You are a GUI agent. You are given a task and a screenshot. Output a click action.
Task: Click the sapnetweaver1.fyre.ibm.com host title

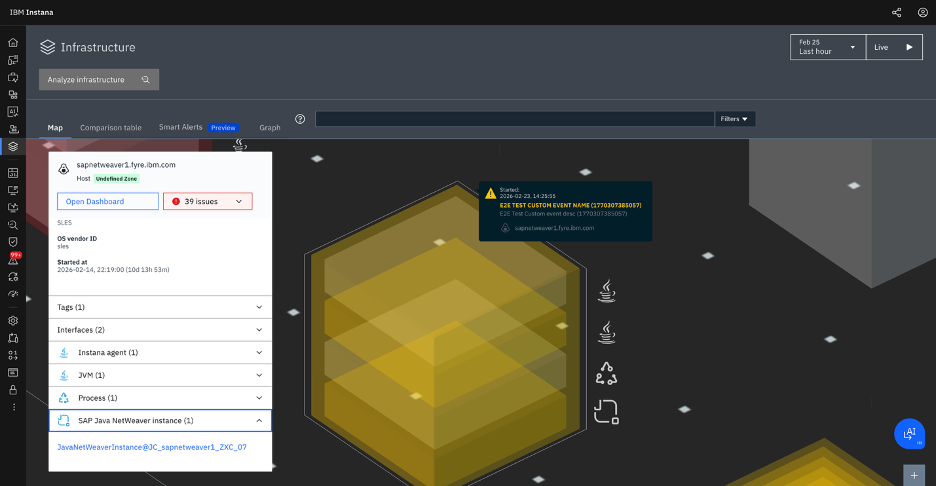(x=126, y=165)
